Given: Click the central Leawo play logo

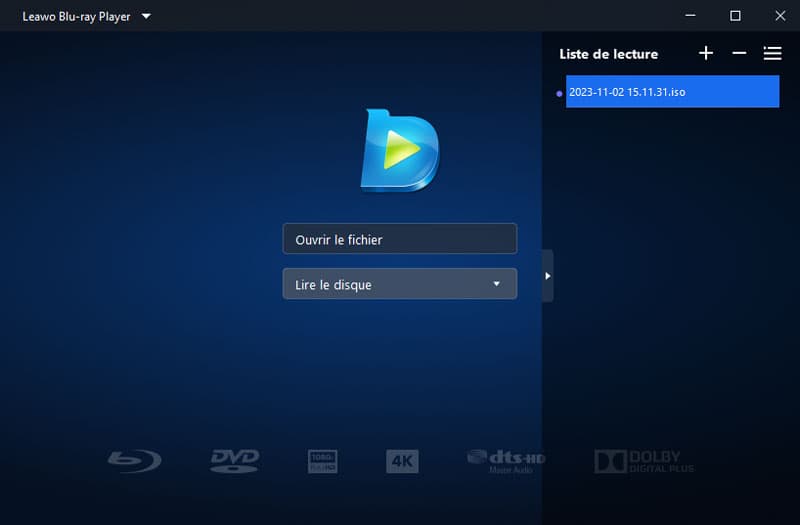Looking at the screenshot, I should (399, 151).
